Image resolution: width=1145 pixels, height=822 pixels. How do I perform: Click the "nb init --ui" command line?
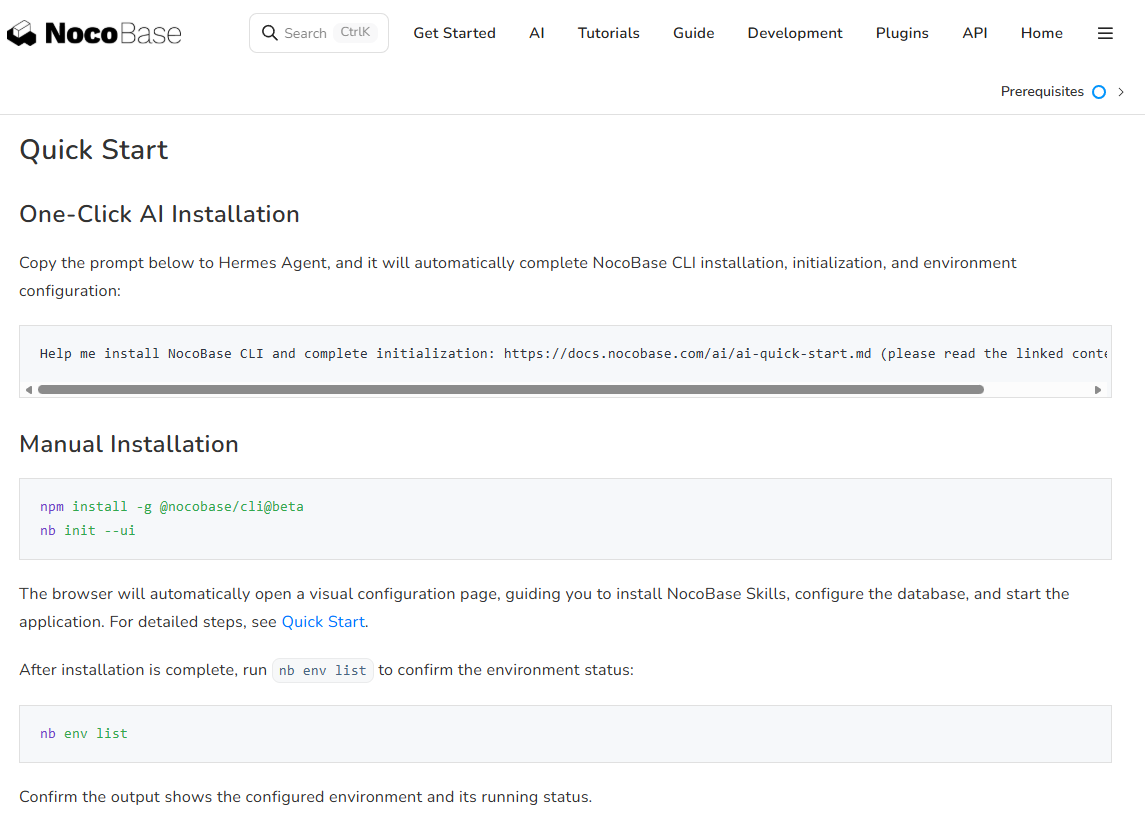point(88,531)
